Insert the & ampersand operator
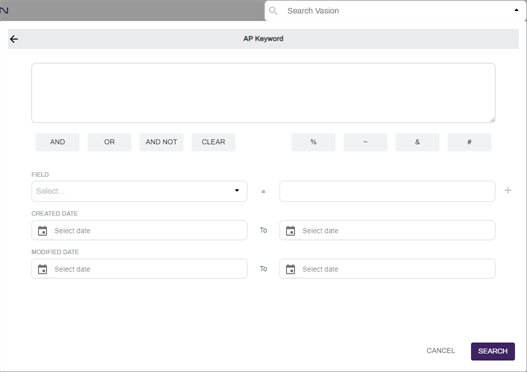The image size is (527, 372). 417,142
